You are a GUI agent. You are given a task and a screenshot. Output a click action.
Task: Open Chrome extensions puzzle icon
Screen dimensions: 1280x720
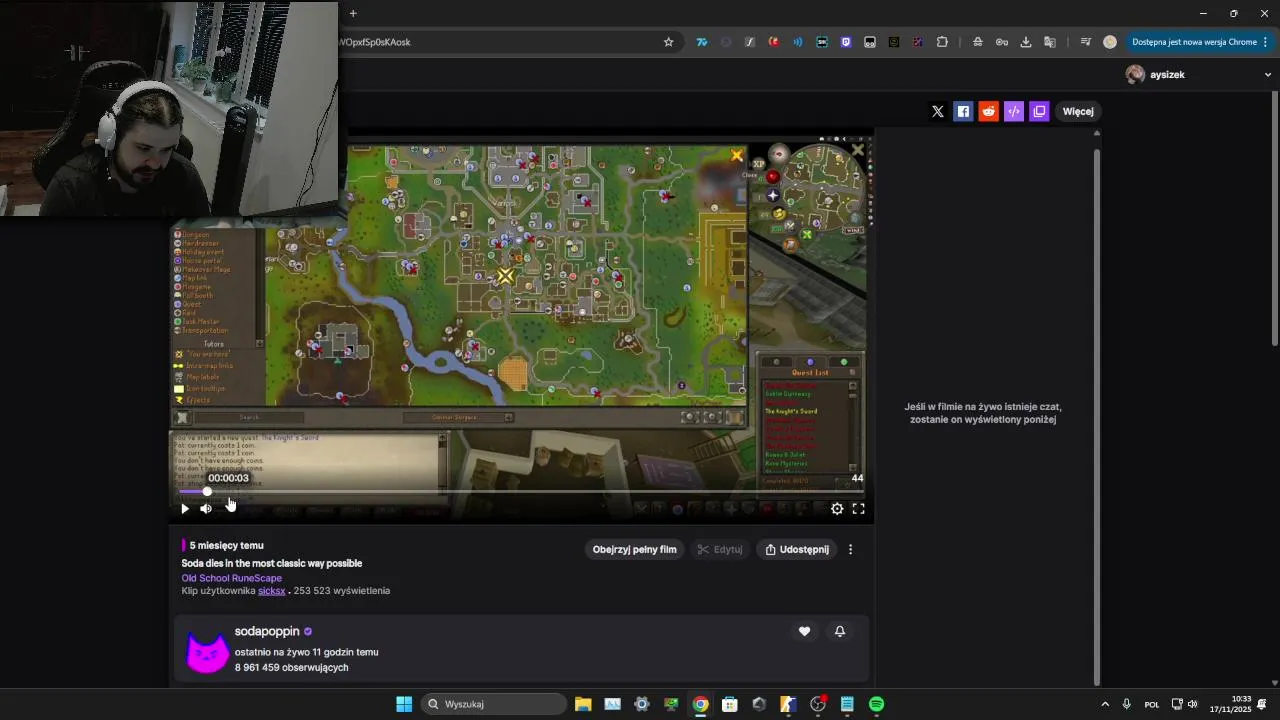[x=942, y=42]
